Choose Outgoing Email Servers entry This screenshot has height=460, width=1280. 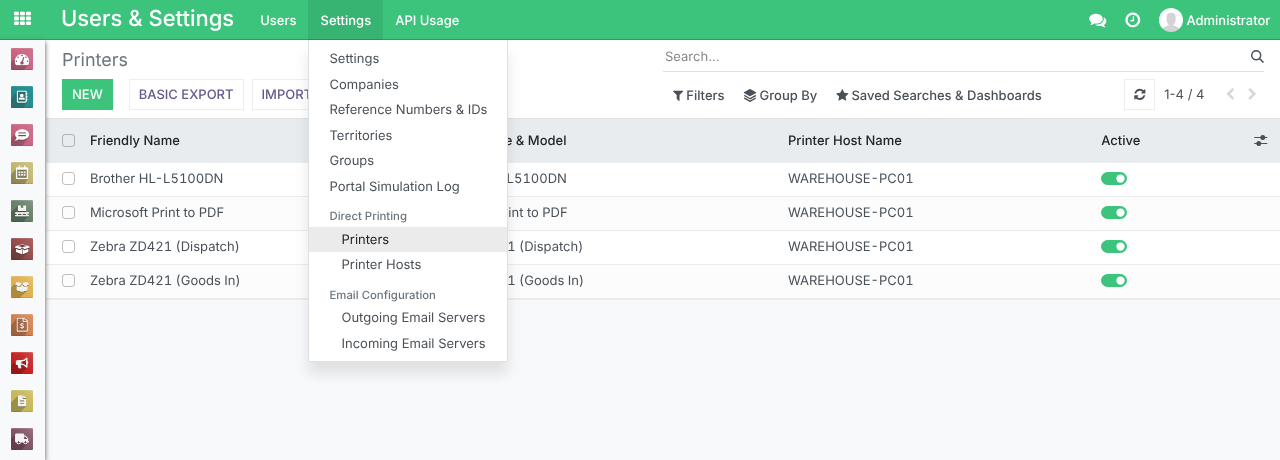[x=408, y=318]
